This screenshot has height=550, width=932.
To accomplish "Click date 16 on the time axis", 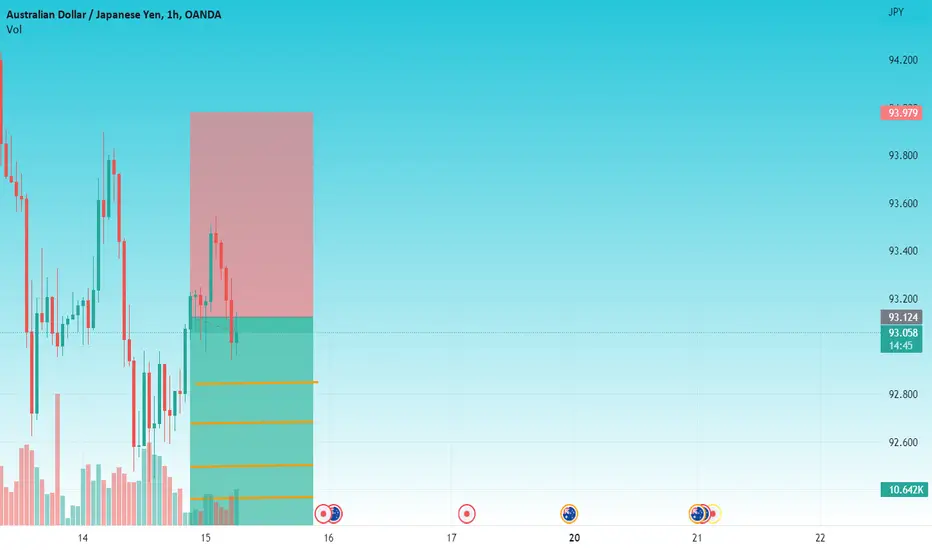I will 329,538.
